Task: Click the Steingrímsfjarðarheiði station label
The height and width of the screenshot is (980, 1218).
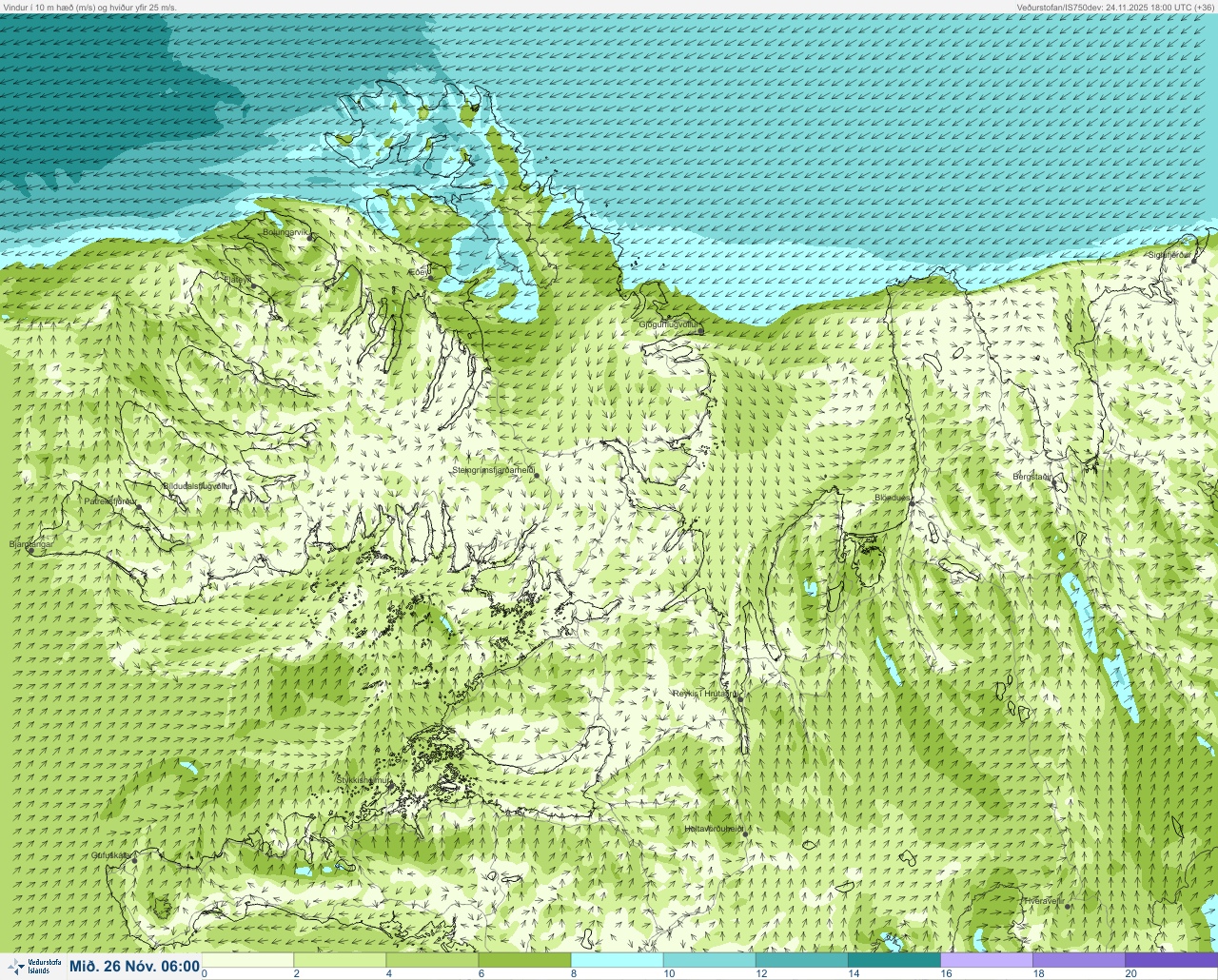Action: click(x=493, y=470)
